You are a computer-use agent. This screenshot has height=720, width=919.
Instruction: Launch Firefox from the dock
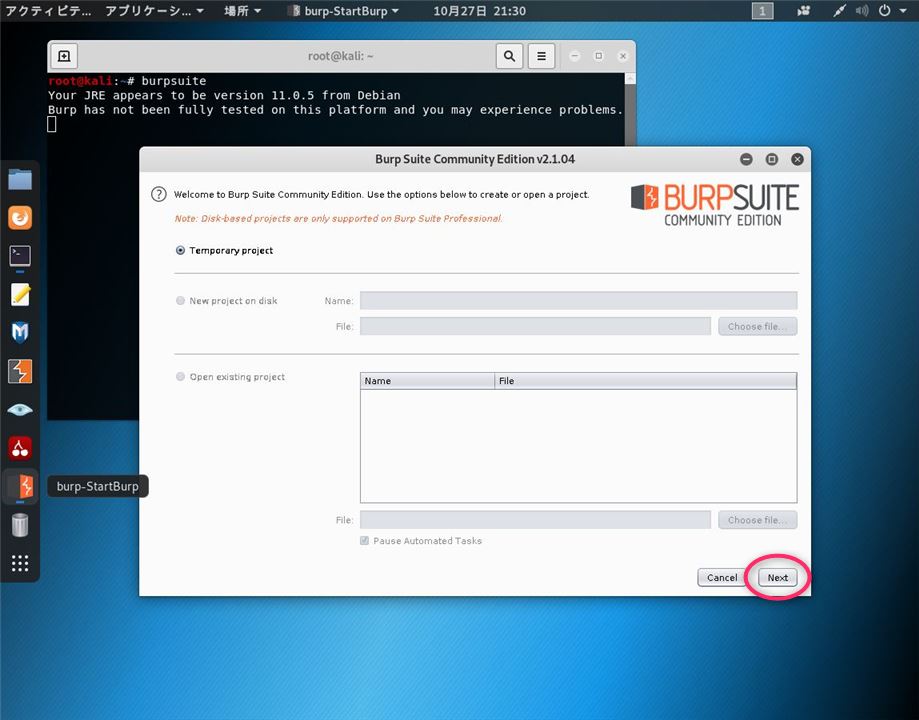click(x=20, y=218)
